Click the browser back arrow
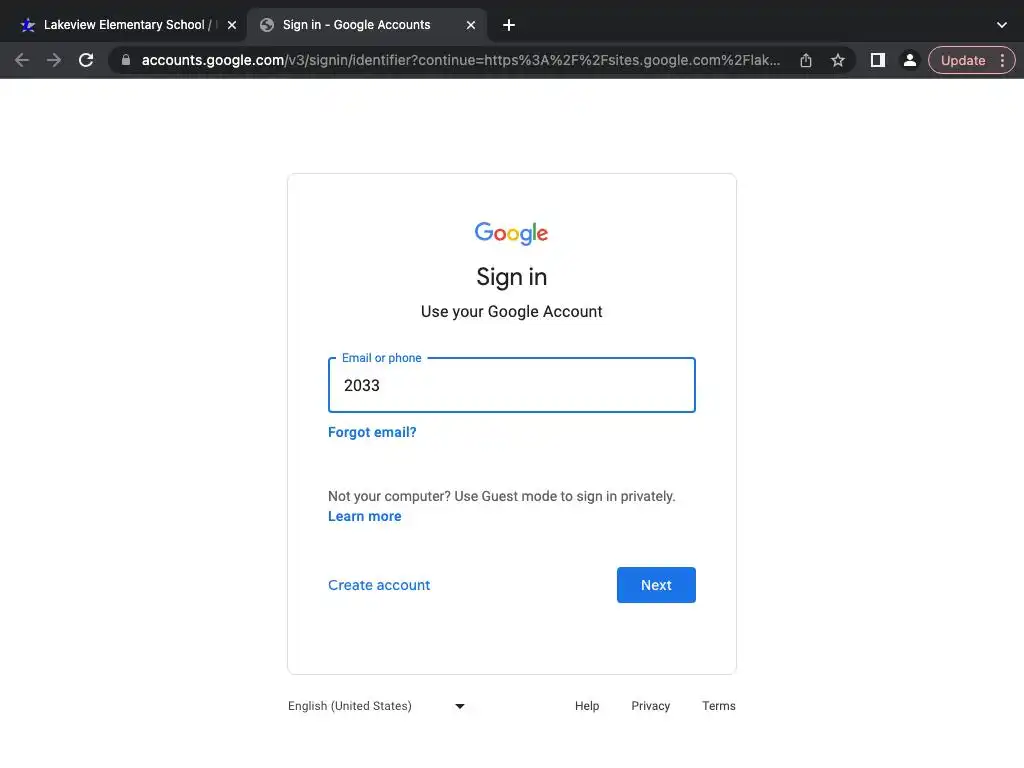Image resolution: width=1024 pixels, height=768 pixels. [22, 60]
